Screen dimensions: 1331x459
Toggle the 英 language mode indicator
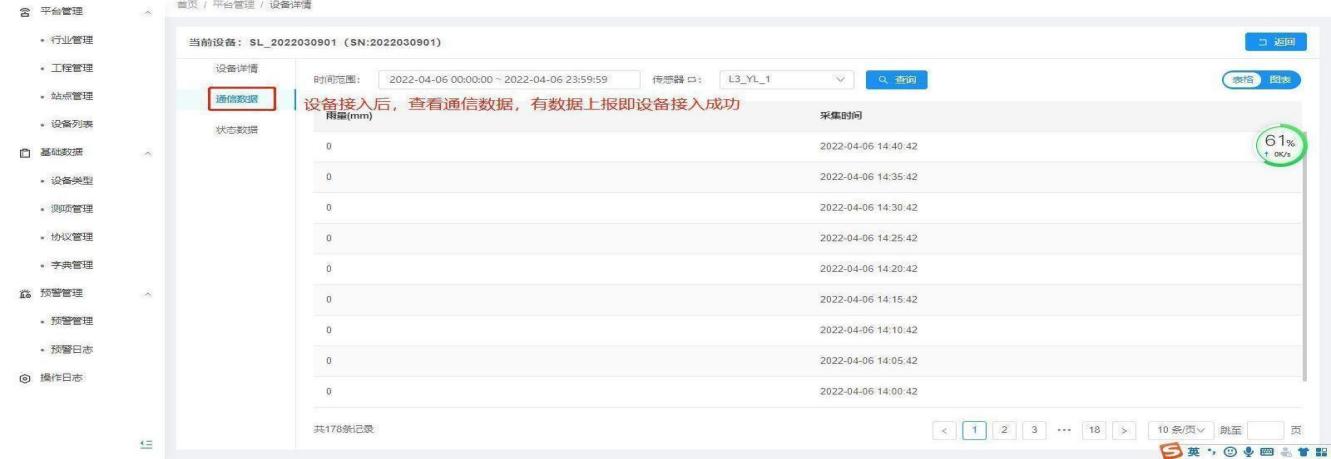click(1192, 450)
